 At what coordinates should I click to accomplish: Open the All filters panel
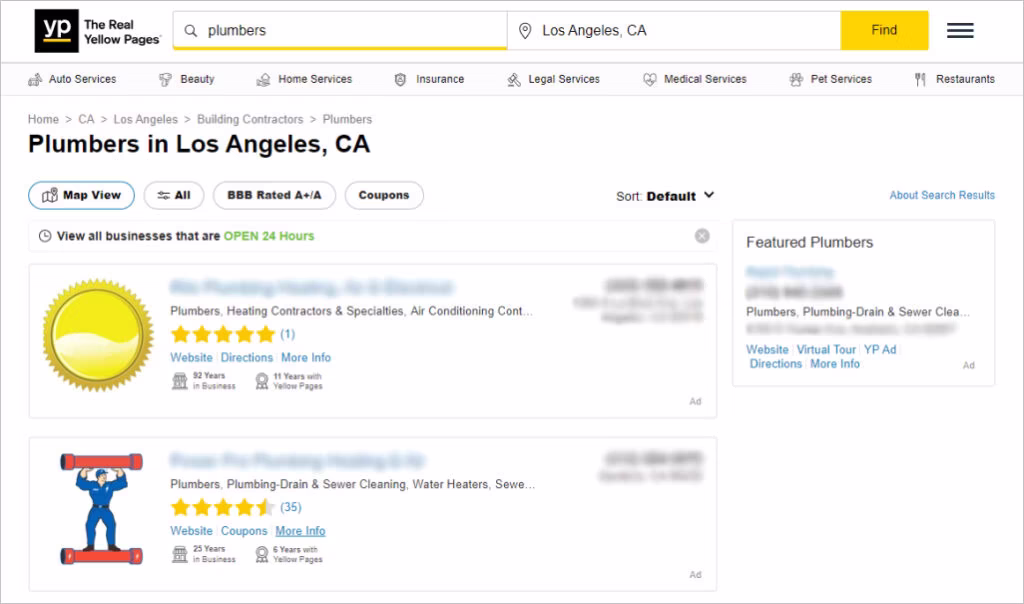(x=174, y=195)
